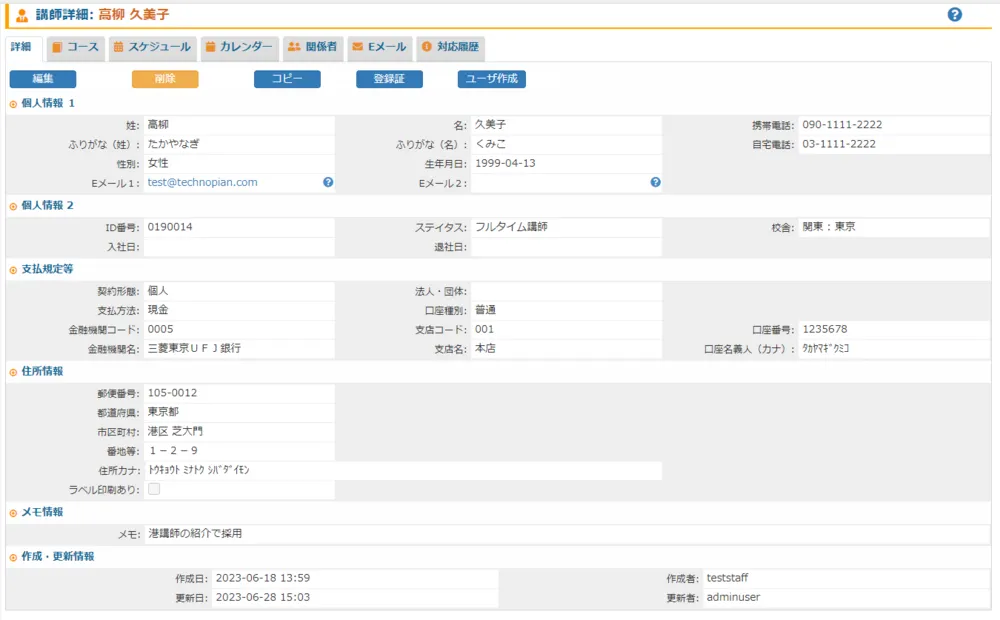Screen dimensions: 1000x620
Task: Click the city value 港区 芝大門
Action: 175,431
